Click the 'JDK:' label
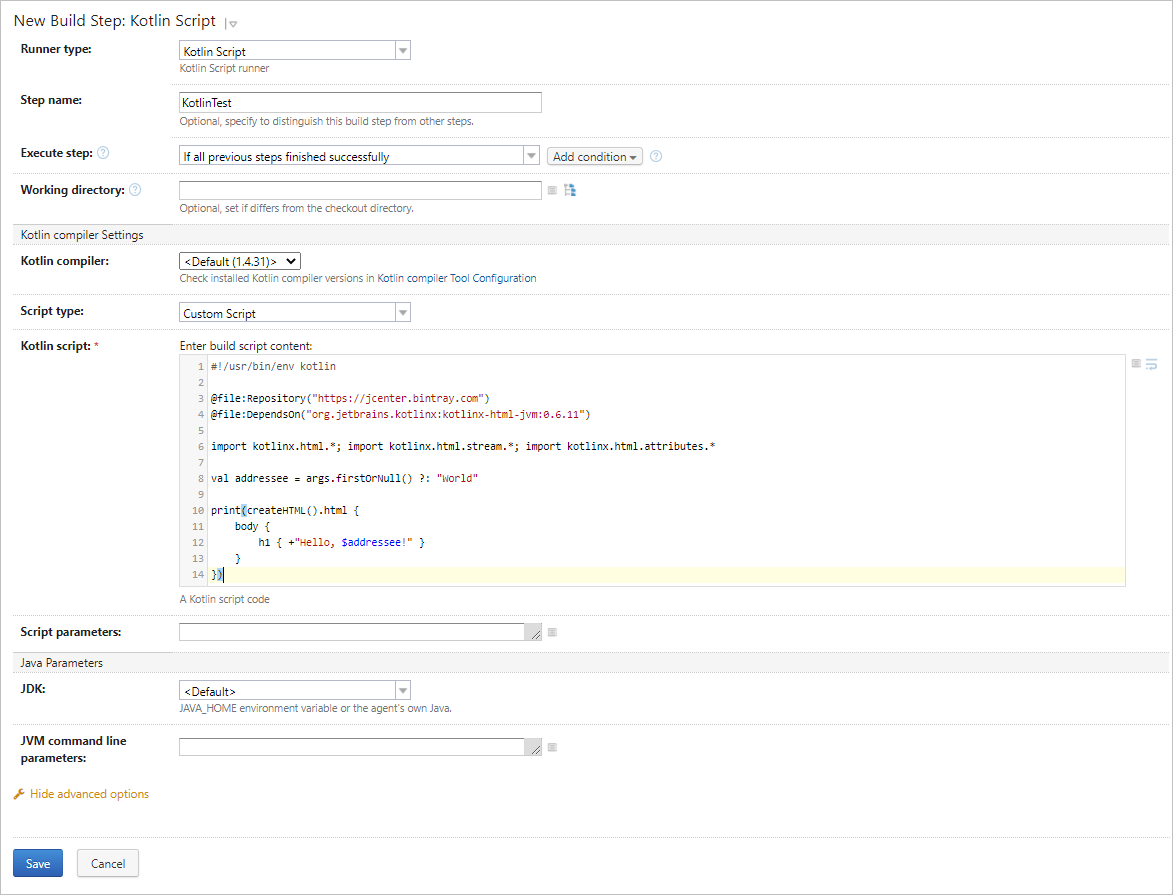1173x895 pixels. (x=33, y=689)
